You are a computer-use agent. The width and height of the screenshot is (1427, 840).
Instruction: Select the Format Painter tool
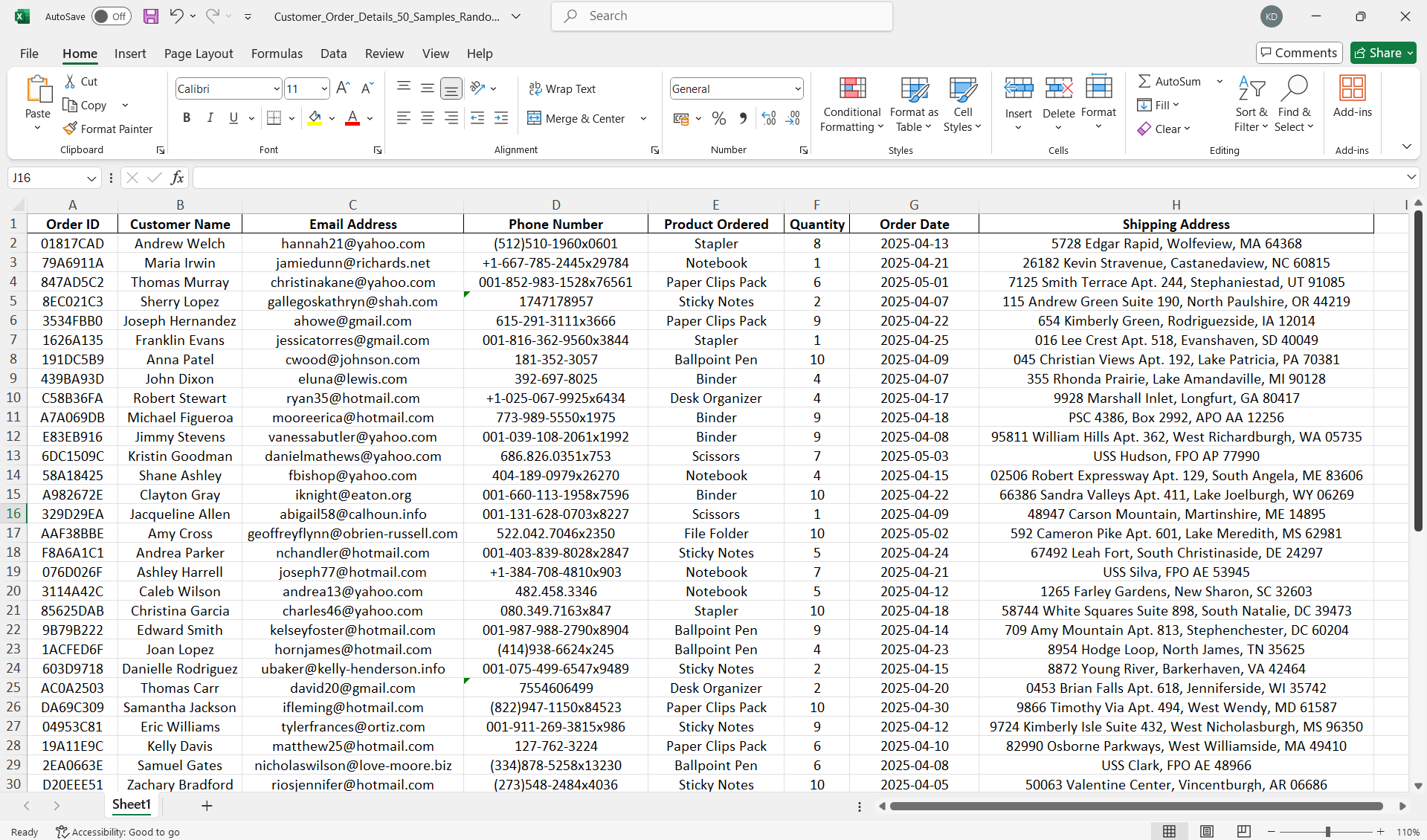(108, 129)
